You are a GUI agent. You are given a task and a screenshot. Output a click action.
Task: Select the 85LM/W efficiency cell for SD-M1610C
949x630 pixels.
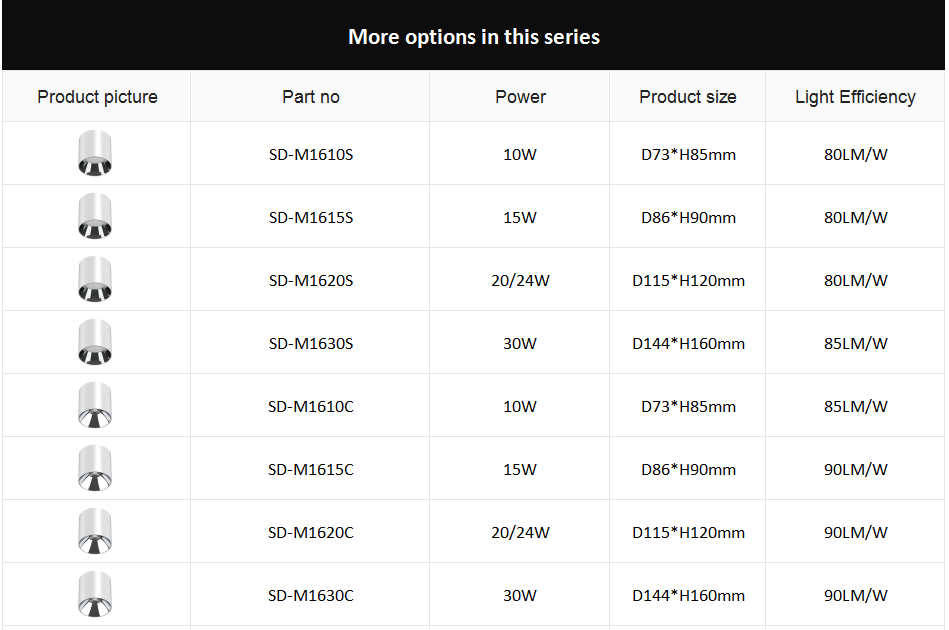point(856,407)
